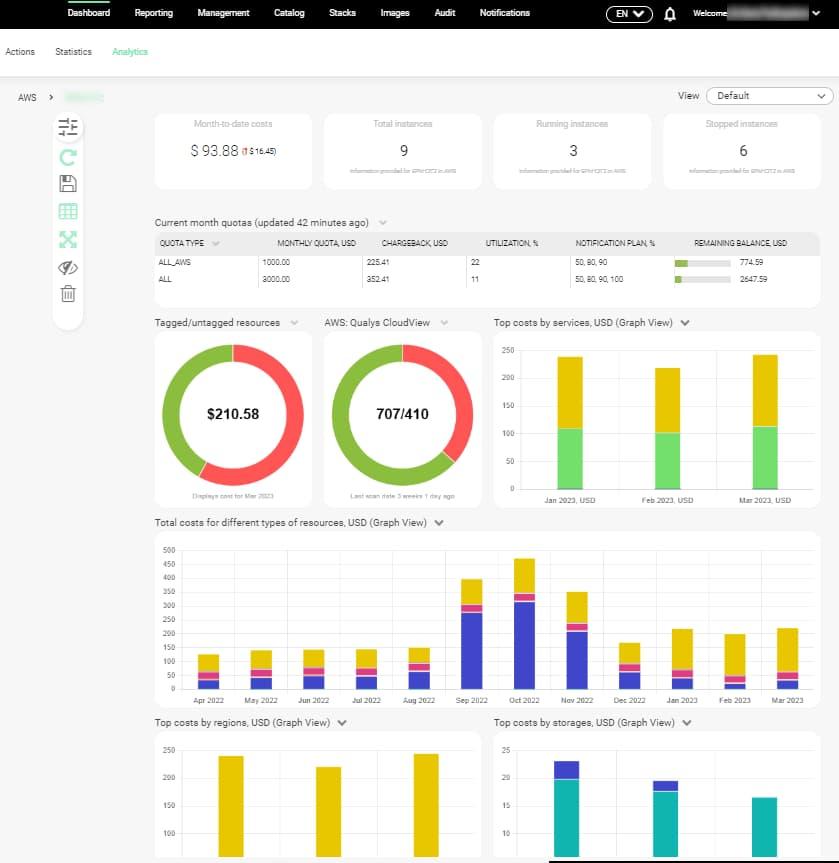Open the user account menu
The height and width of the screenshot is (863, 839).
[815, 14]
